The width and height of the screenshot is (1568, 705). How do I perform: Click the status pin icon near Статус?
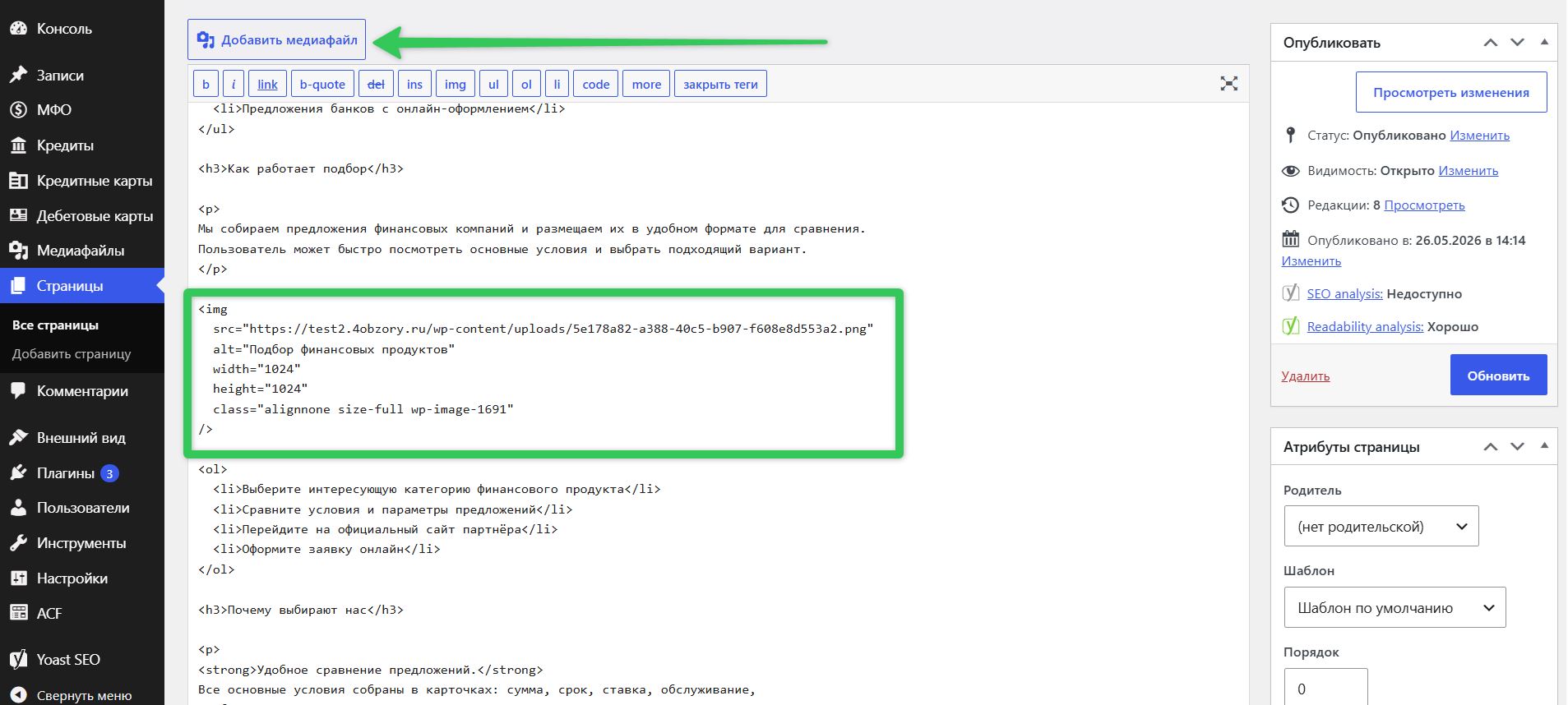(1290, 135)
